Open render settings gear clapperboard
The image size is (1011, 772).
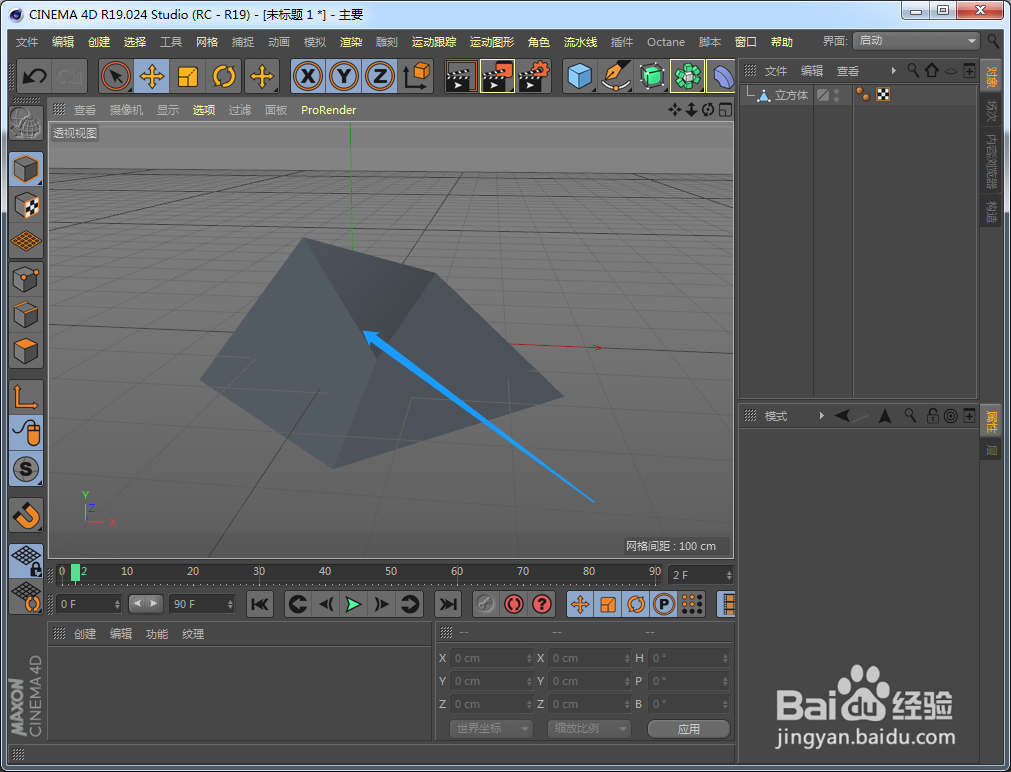(x=534, y=77)
